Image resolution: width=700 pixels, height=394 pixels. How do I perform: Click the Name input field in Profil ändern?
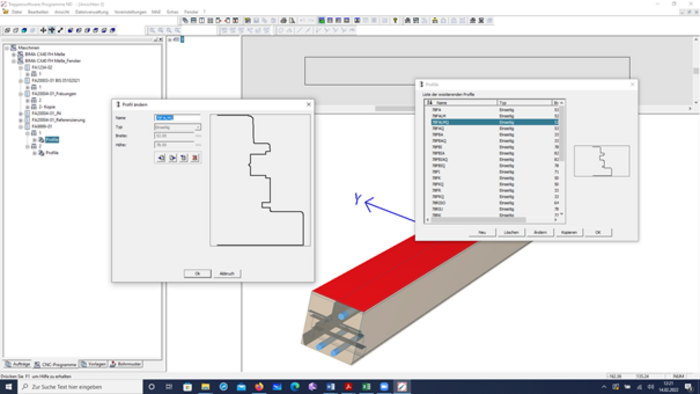point(177,118)
